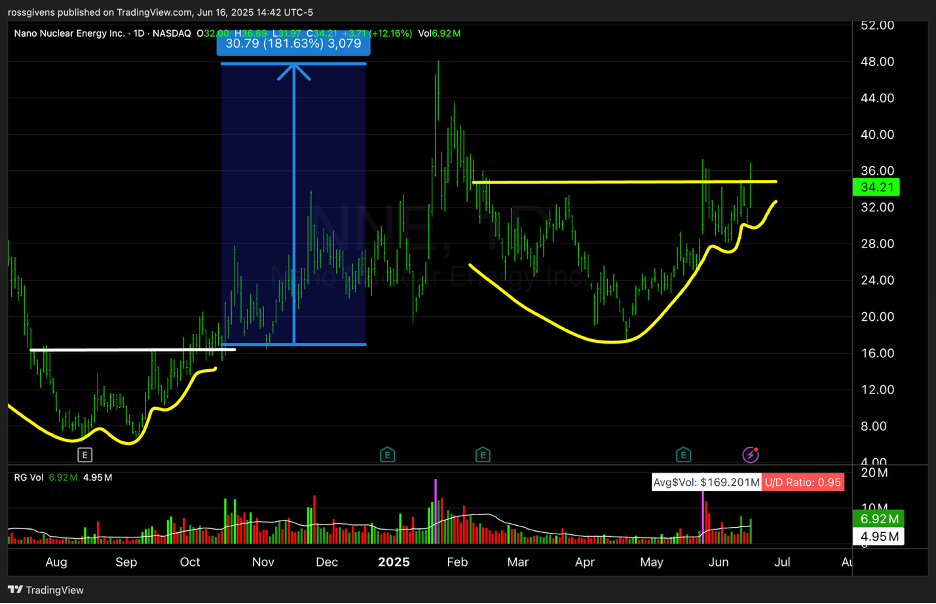Viewport: 936px width, 604px height.
Task: Click the C34.21 close value in the legend
Action: 322,33
